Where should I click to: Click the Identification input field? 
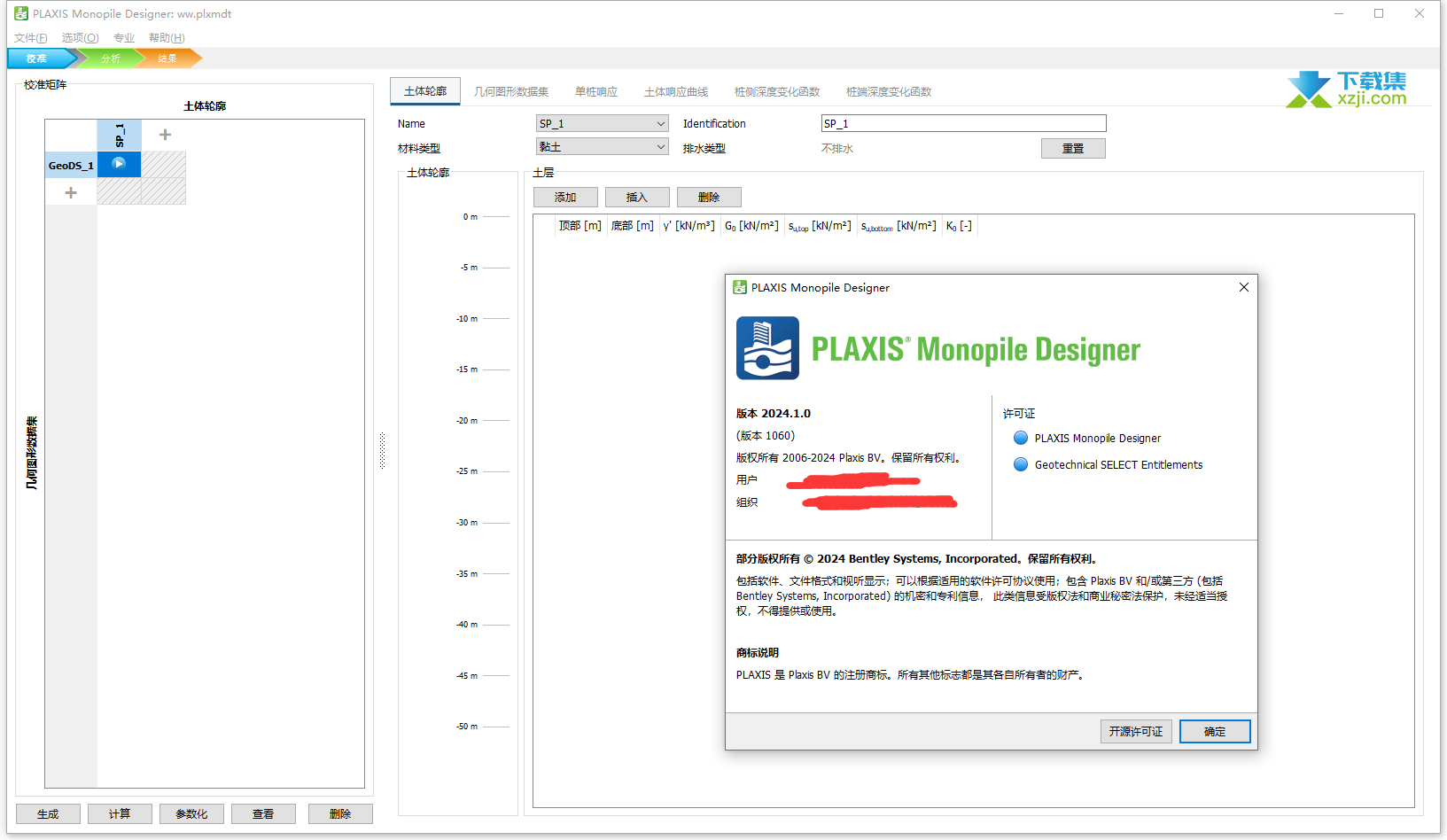[x=964, y=123]
